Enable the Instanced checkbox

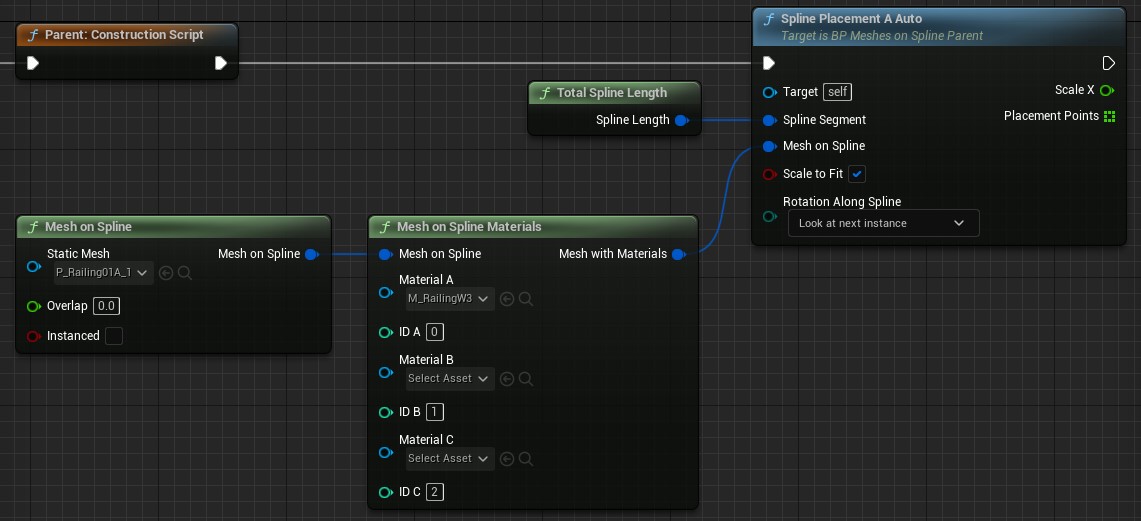point(114,336)
